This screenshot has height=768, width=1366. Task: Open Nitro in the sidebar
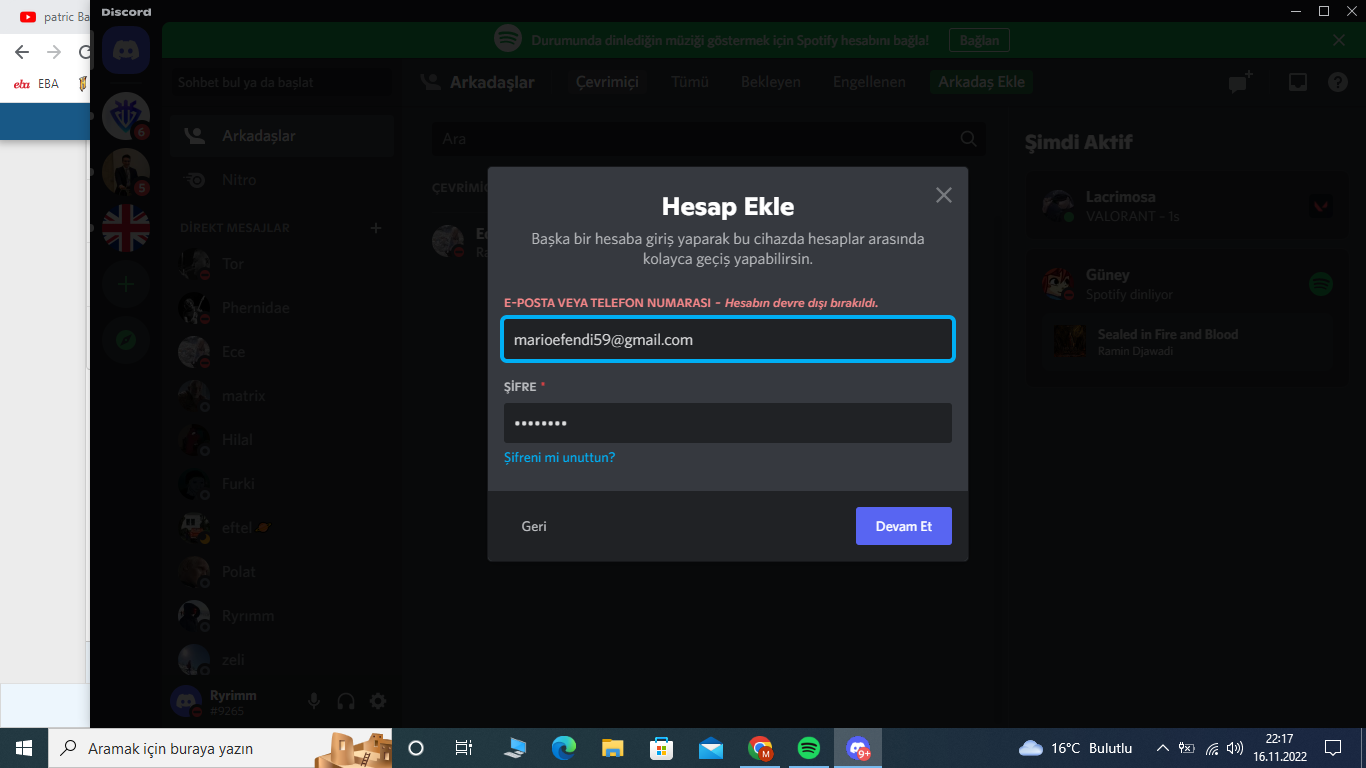coord(282,180)
